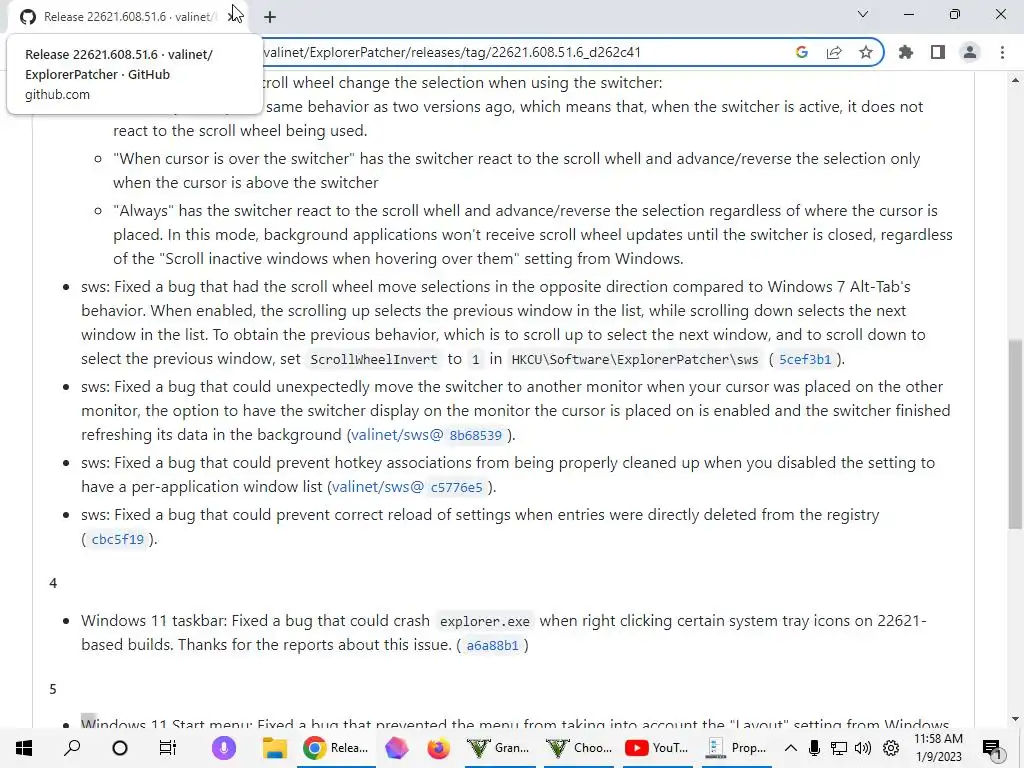Click the HKCU\Software\ExplorerPatcher\sws registry path
This screenshot has width=1024, height=768.
[635, 359]
